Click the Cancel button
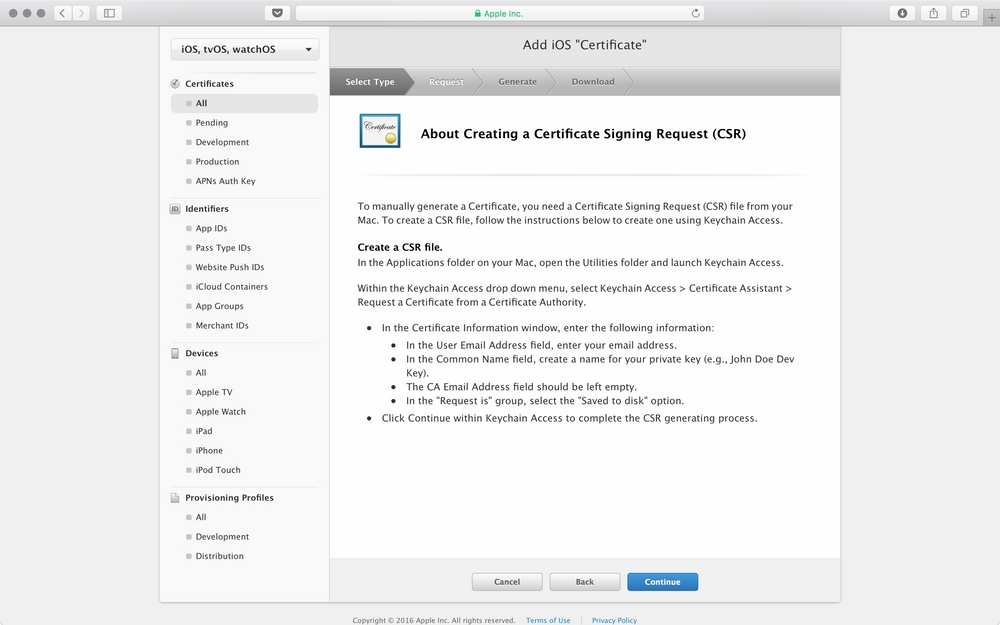This screenshot has height=625, width=1000. (507, 582)
